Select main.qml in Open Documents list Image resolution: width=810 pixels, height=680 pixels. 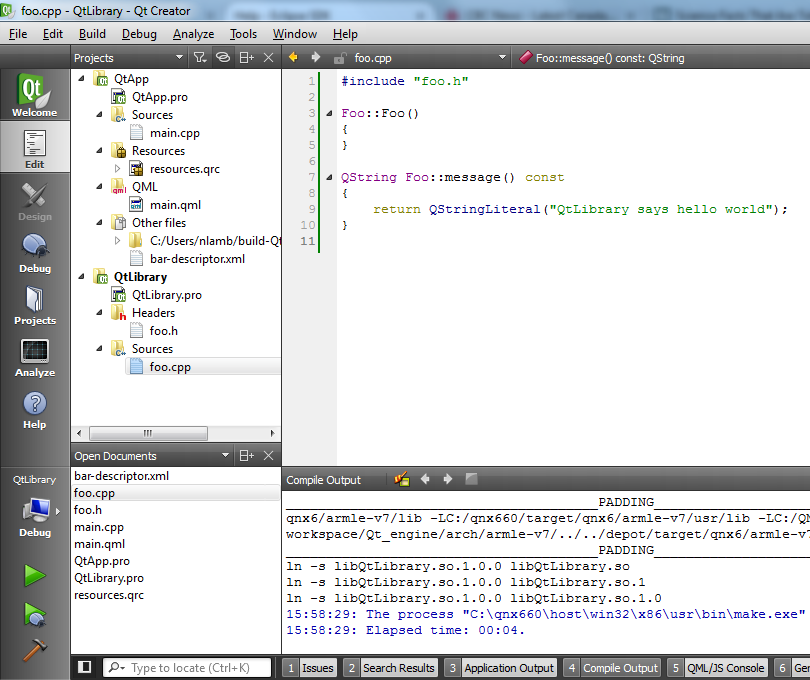[99, 544]
